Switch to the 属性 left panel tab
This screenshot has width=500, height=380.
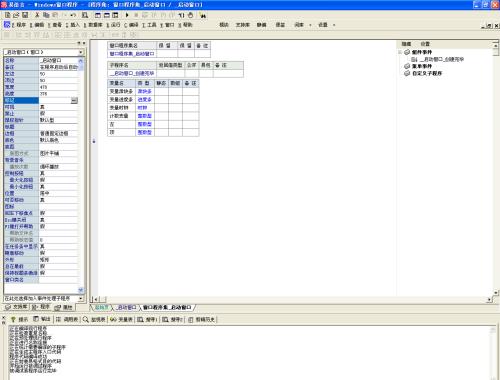point(64,307)
